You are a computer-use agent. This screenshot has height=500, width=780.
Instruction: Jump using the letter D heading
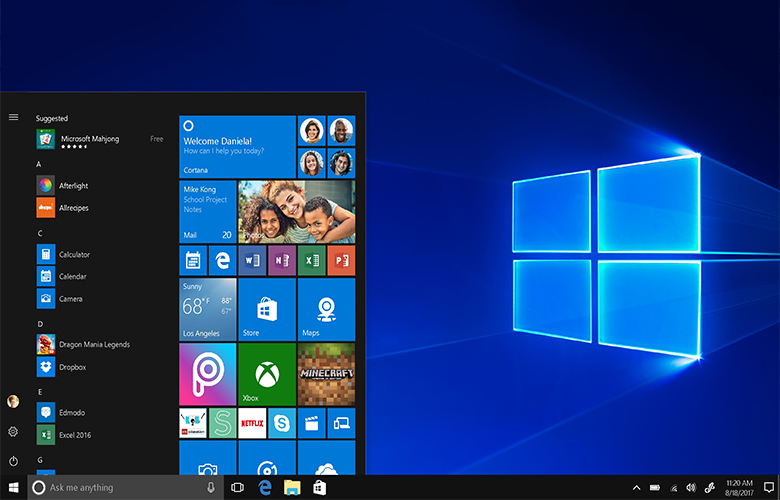tap(40, 324)
